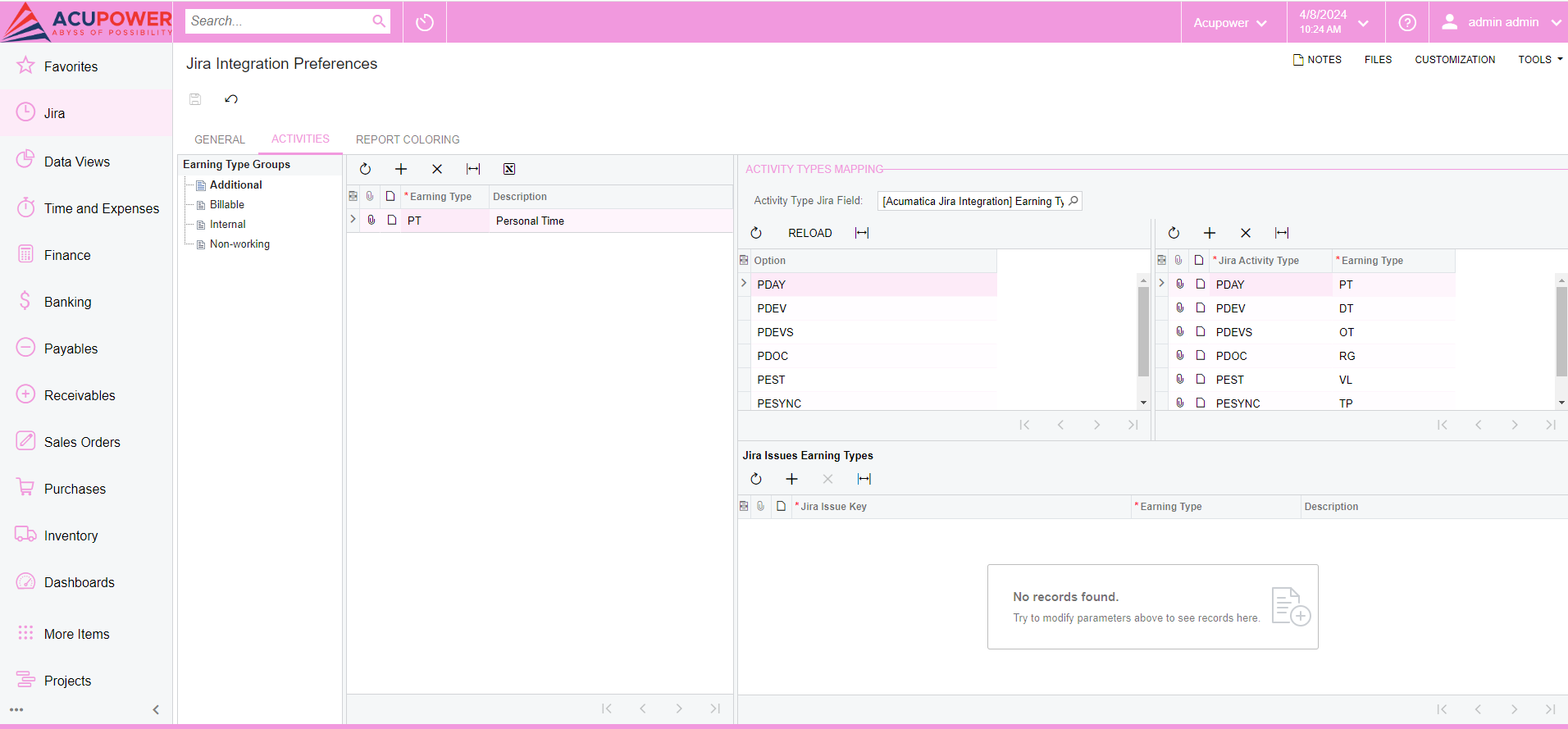
Task: Refresh the Earning Type grid
Action: (x=366, y=169)
